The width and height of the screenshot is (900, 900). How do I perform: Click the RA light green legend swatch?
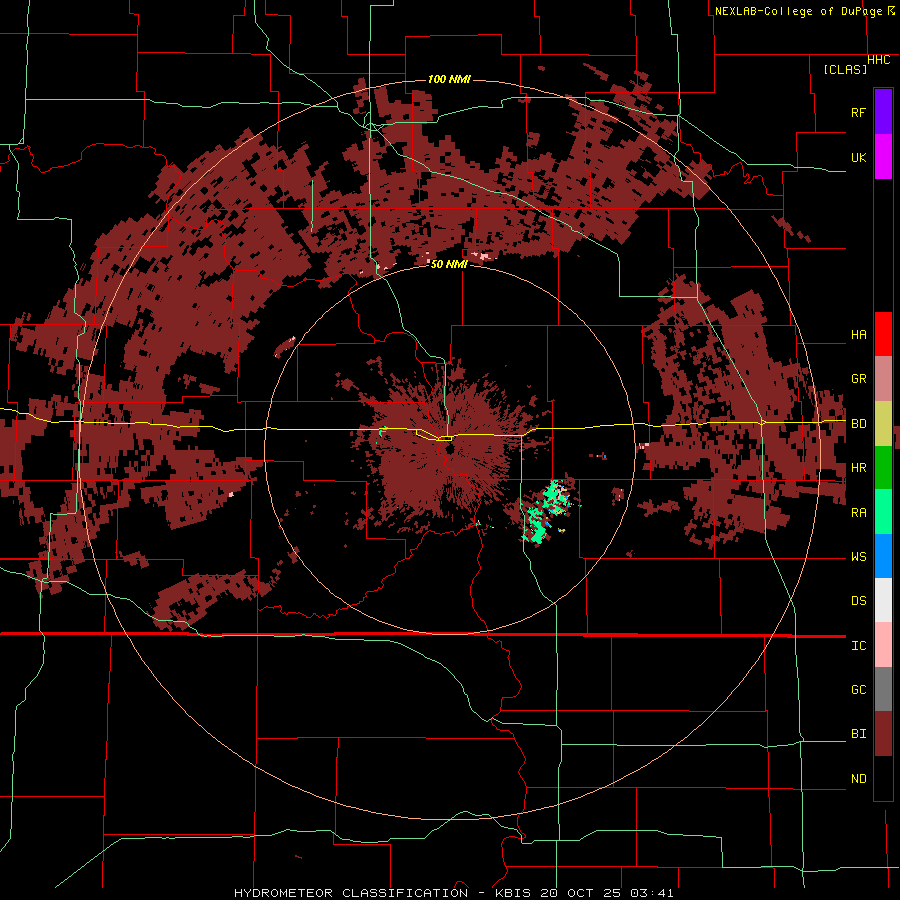pos(883,512)
